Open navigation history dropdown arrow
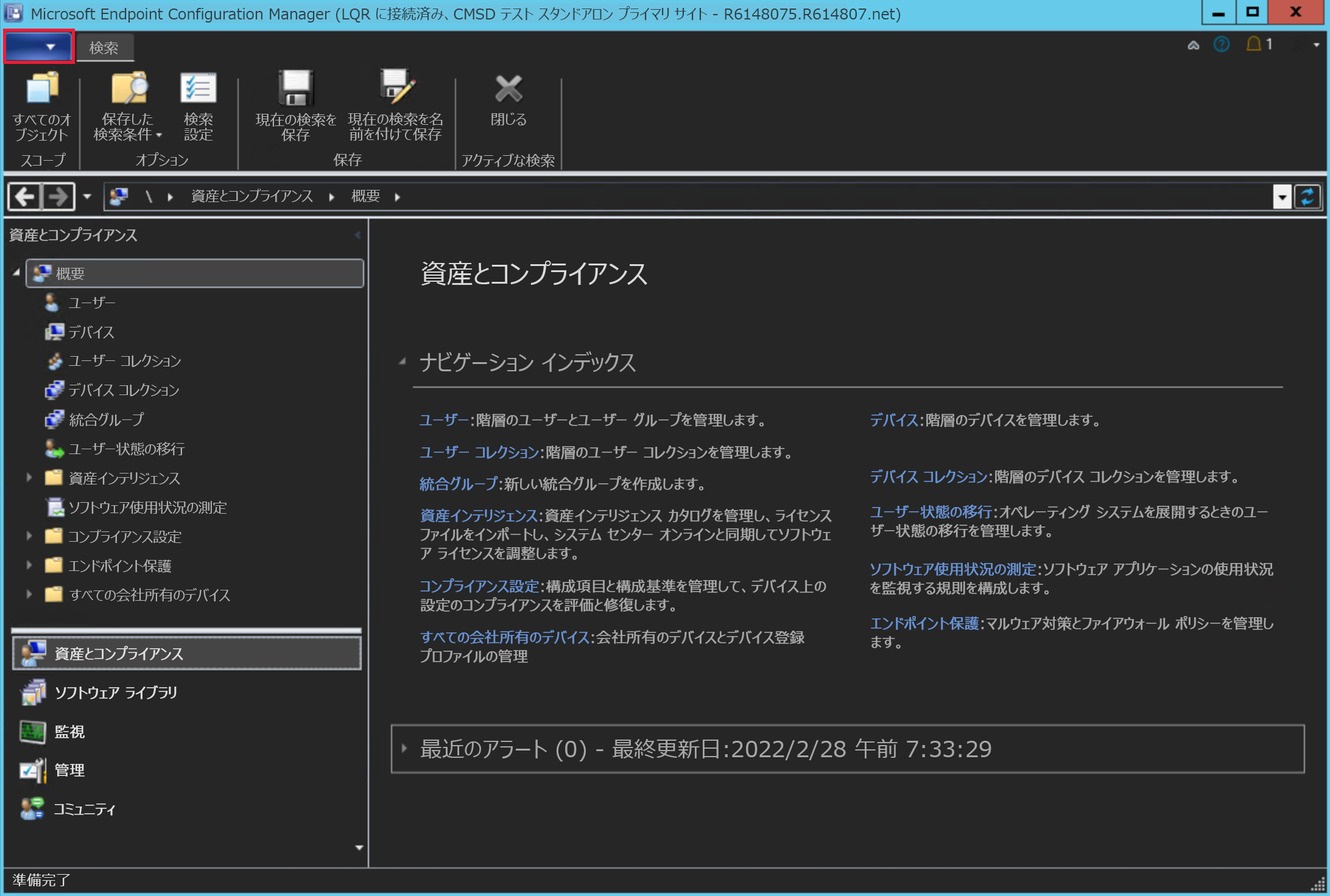 (87, 197)
